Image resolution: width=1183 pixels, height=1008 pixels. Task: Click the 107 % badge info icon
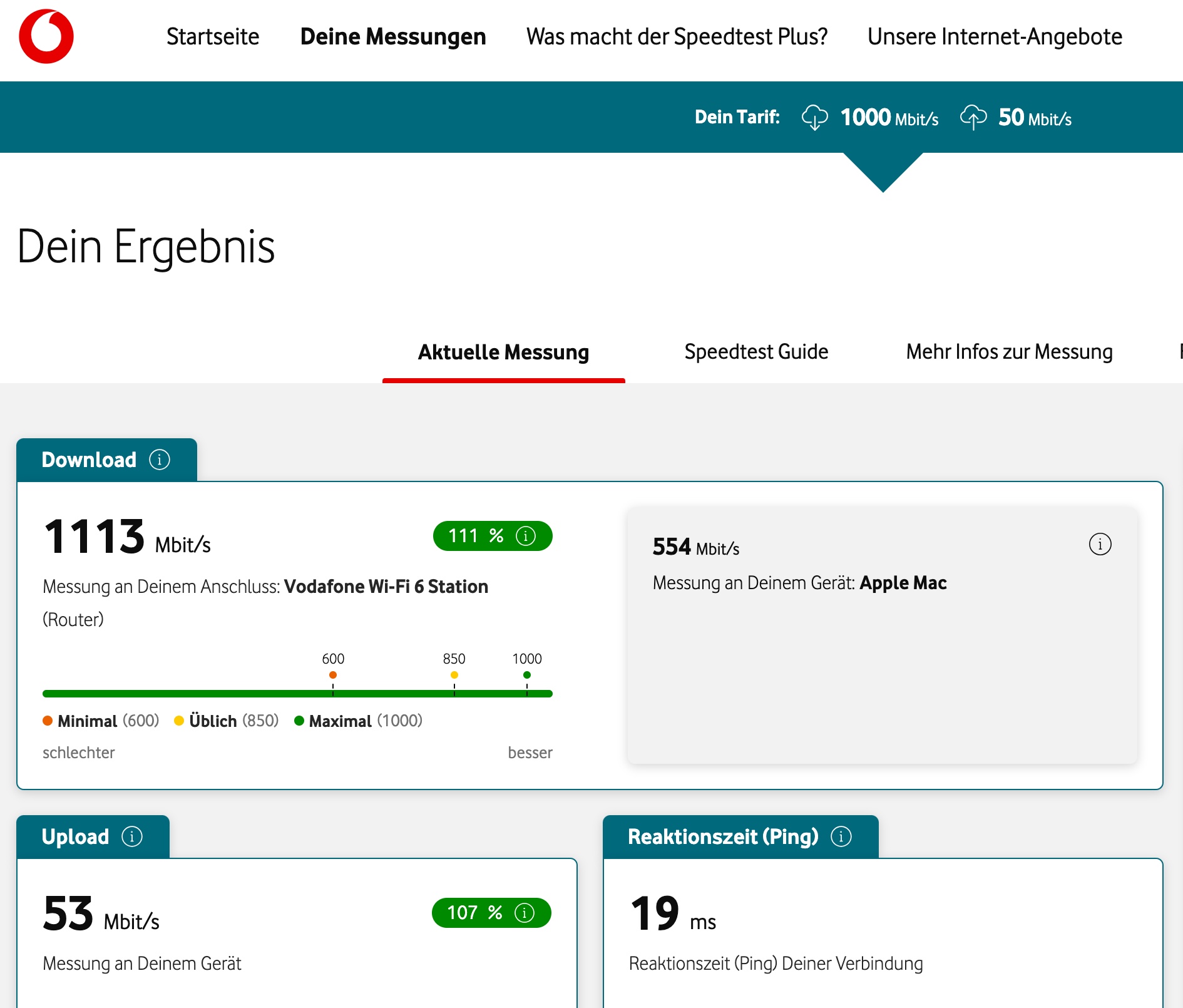(525, 913)
